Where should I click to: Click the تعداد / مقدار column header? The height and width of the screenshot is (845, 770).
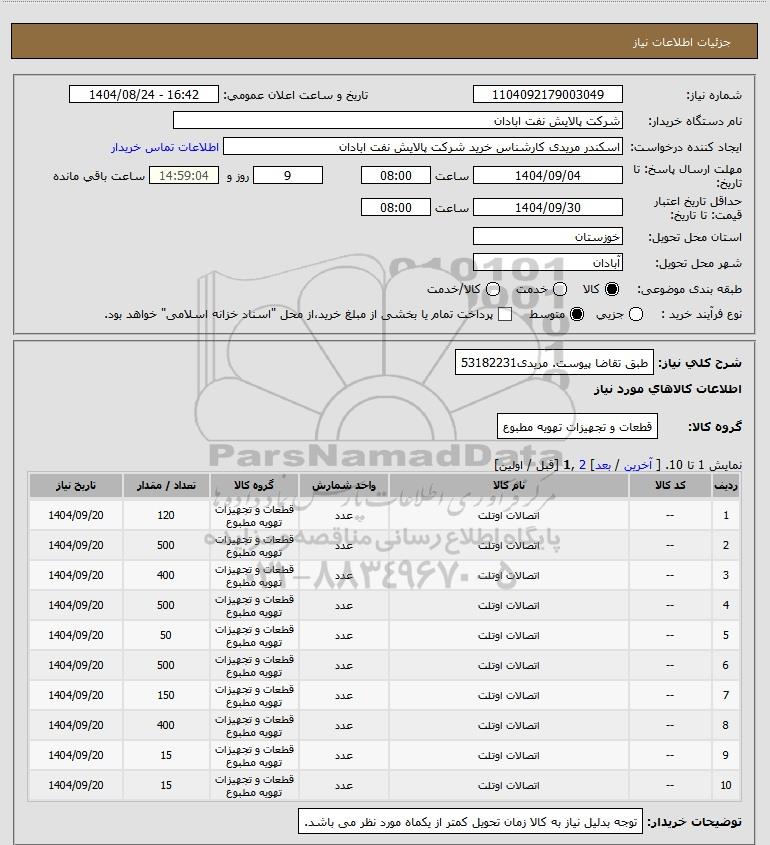[166, 486]
